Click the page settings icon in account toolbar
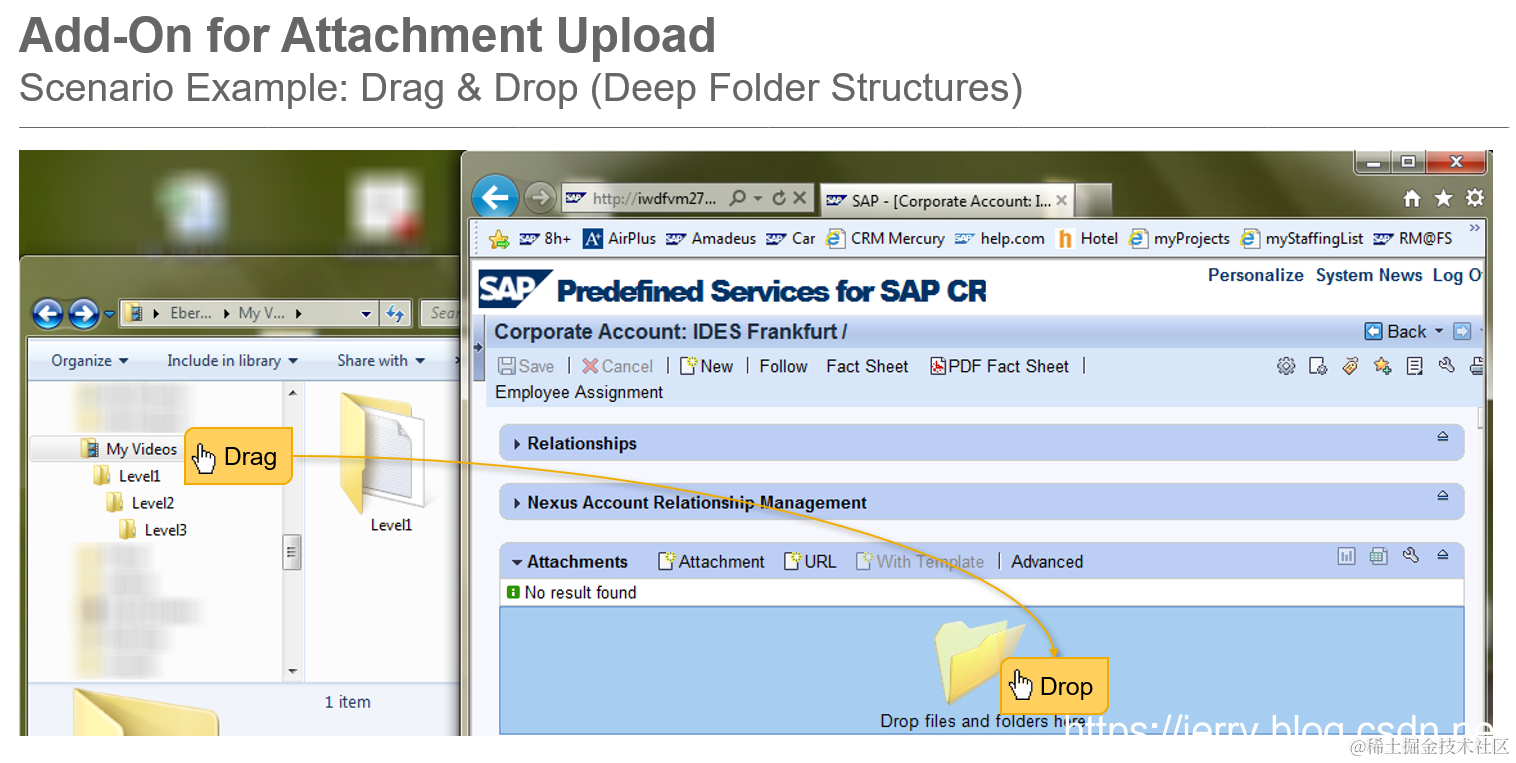The image size is (1516, 763). [x=1318, y=366]
